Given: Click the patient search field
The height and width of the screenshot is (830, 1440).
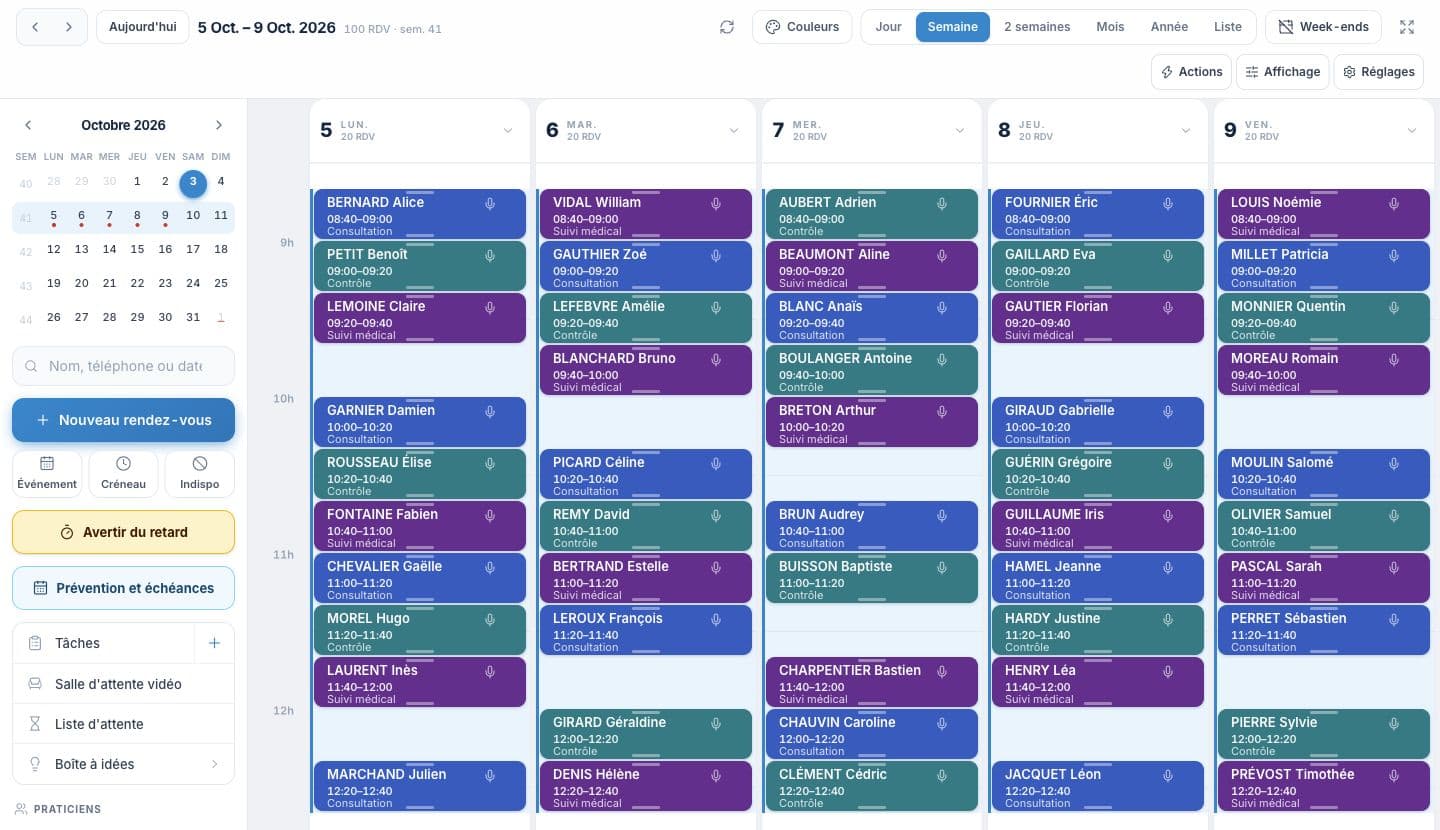Looking at the screenshot, I should [123, 366].
